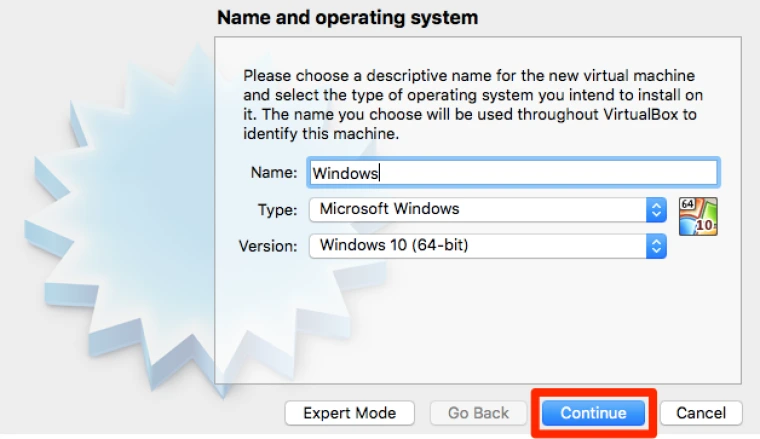Open the Version dropdown arrows
The height and width of the screenshot is (439, 760).
656,246
